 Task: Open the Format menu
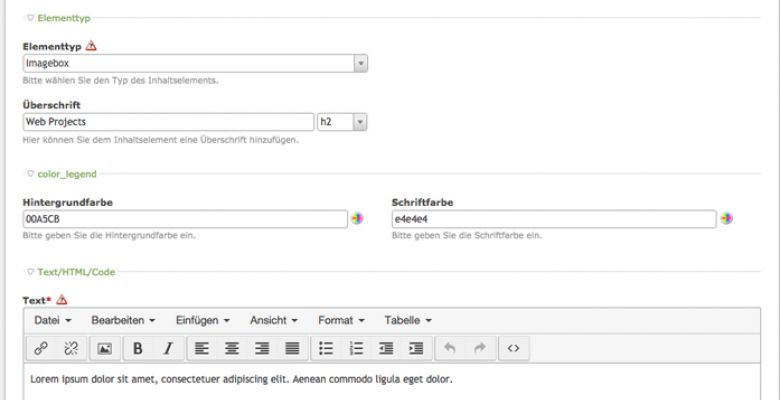(x=340, y=320)
